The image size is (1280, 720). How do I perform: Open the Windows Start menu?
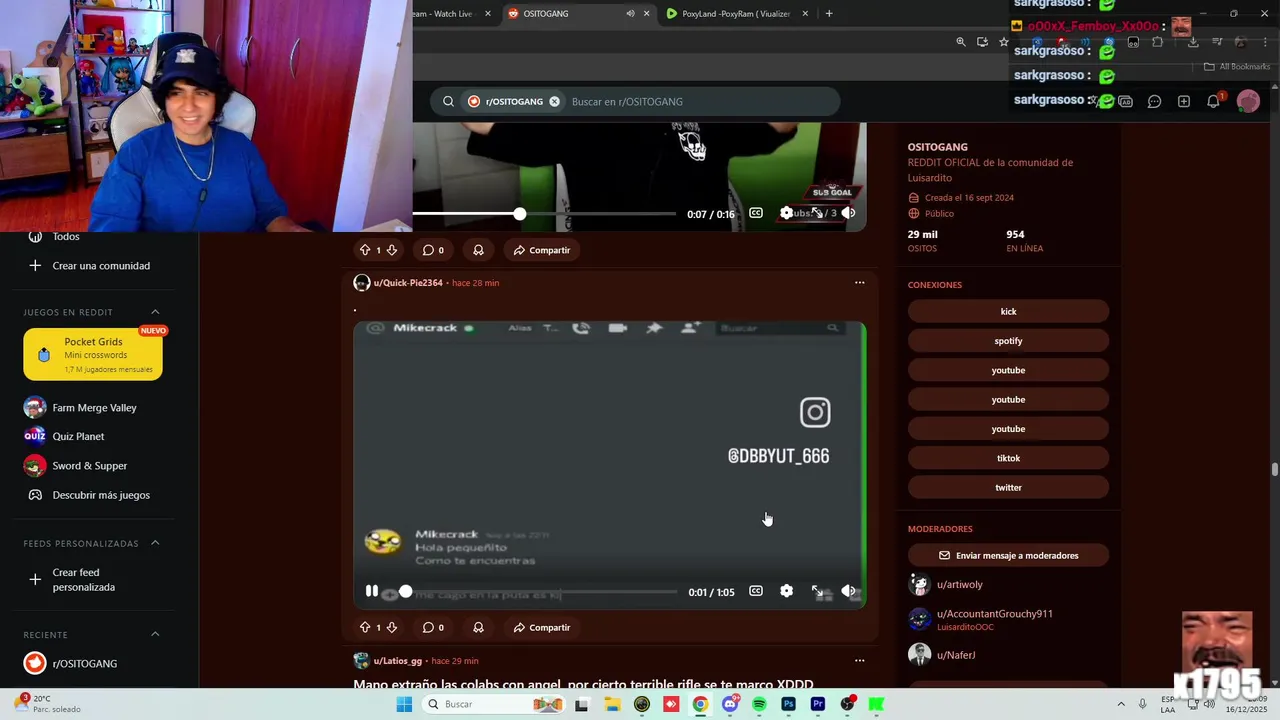coord(404,704)
